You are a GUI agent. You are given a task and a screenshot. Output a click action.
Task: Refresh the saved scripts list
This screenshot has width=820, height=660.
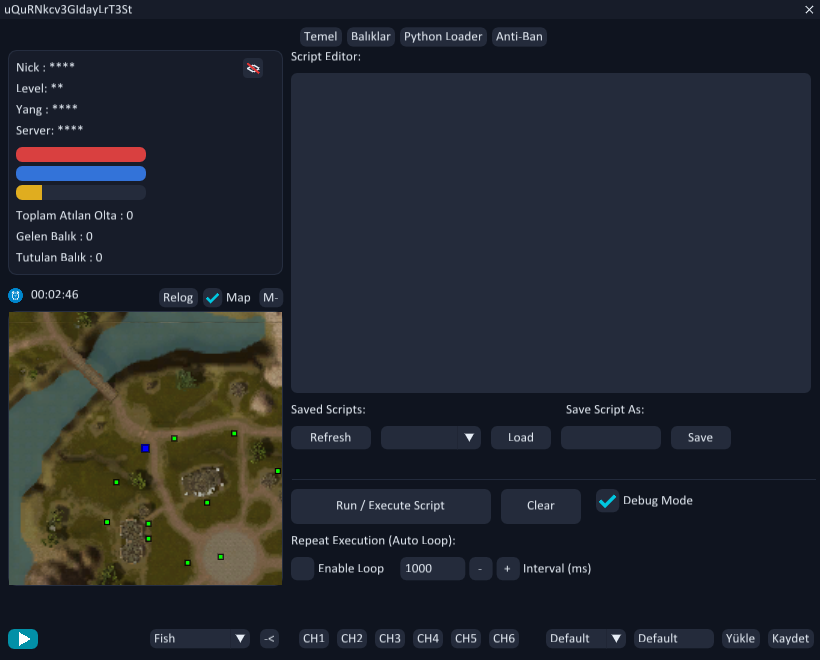click(x=331, y=438)
